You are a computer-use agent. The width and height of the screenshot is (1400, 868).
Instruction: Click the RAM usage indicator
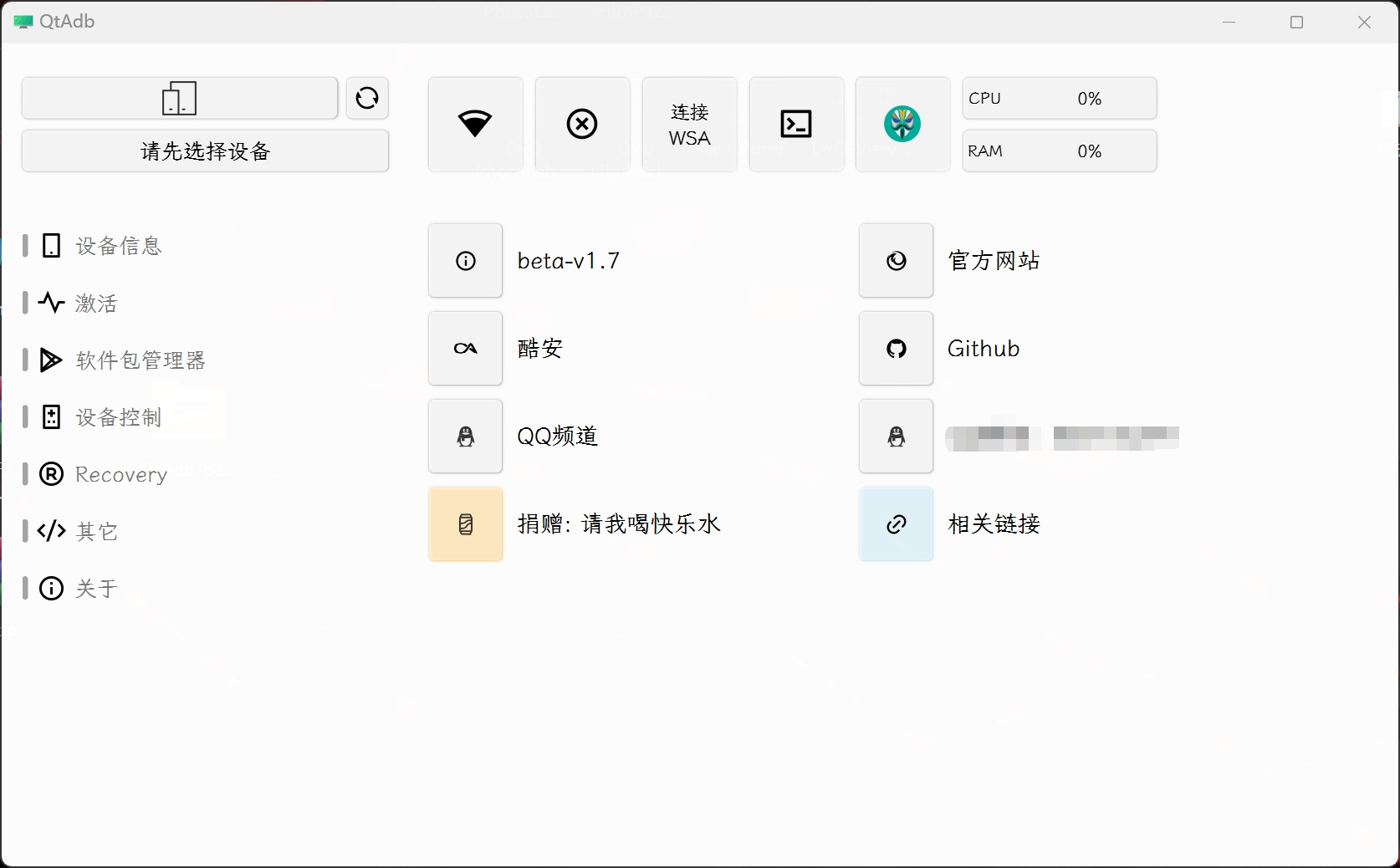point(1060,151)
